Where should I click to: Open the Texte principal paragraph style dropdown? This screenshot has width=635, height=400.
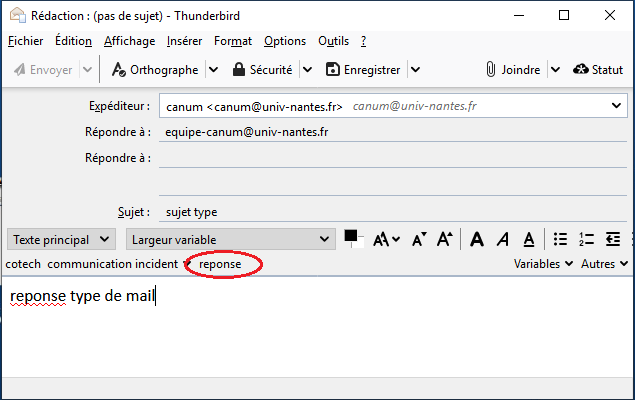click(x=62, y=240)
